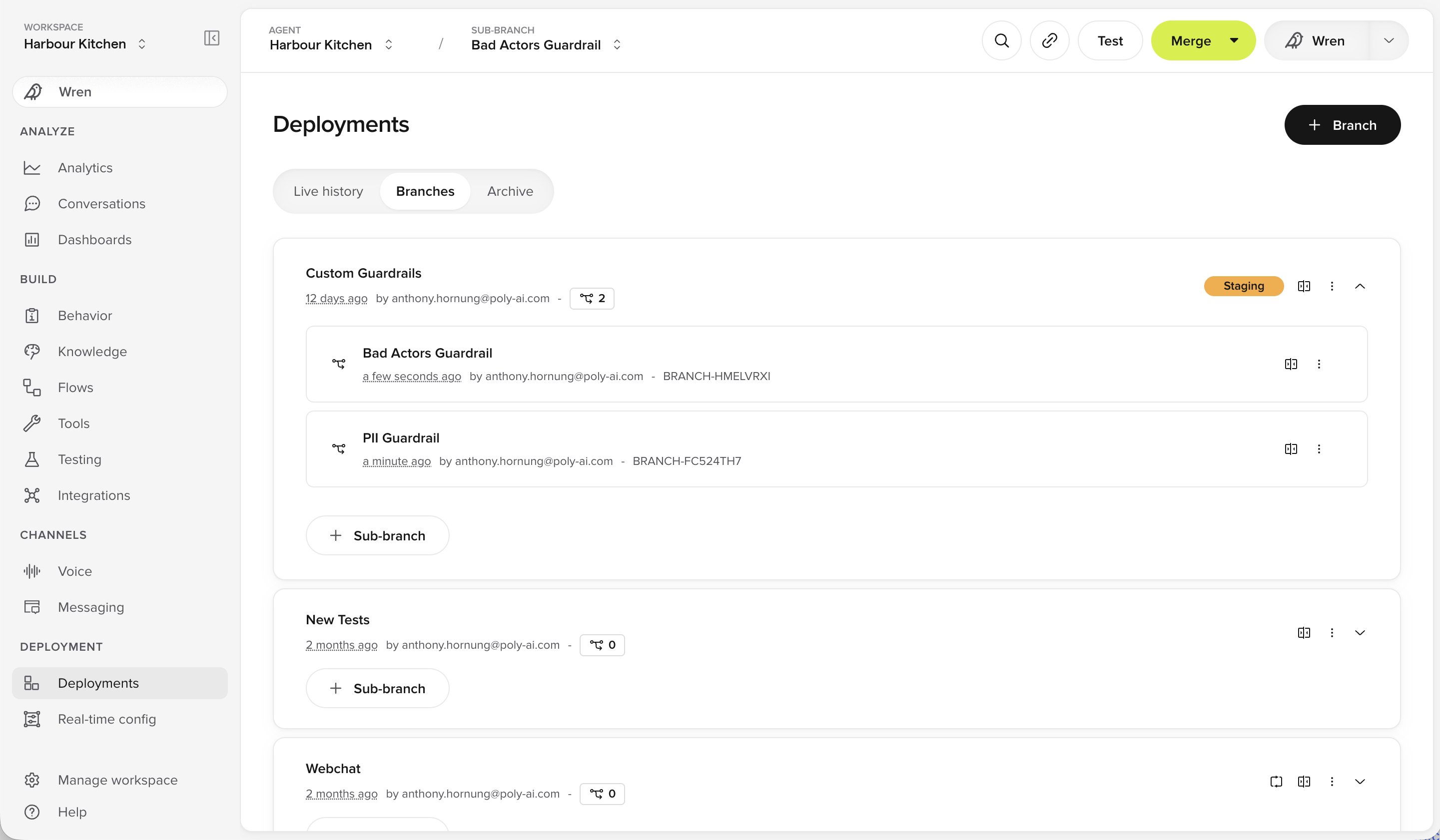This screenshot has height=840, width=1440.
Task: Switch to Archive tab
Action: tap(510, 191)
